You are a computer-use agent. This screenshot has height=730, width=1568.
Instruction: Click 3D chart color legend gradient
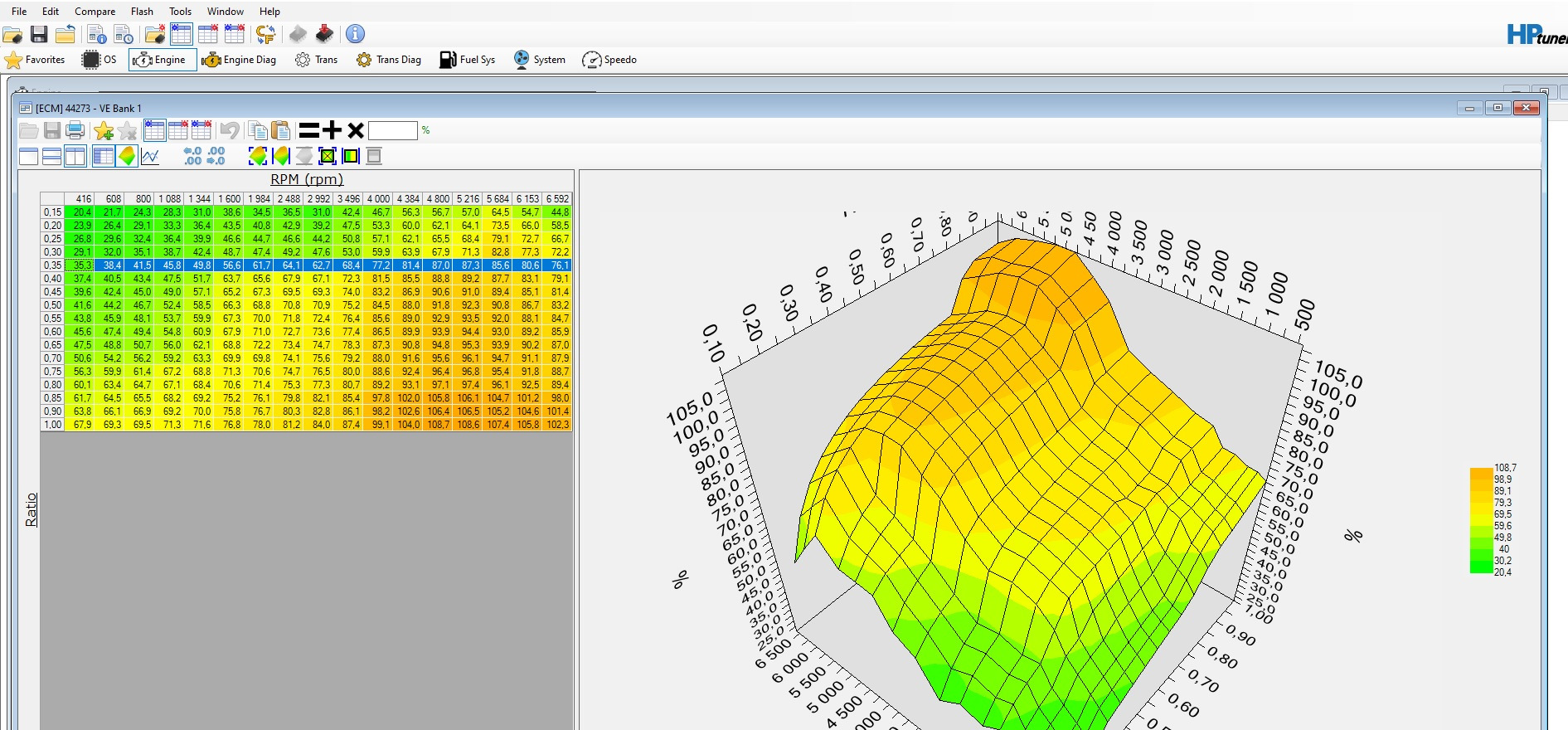[1481, 521]
